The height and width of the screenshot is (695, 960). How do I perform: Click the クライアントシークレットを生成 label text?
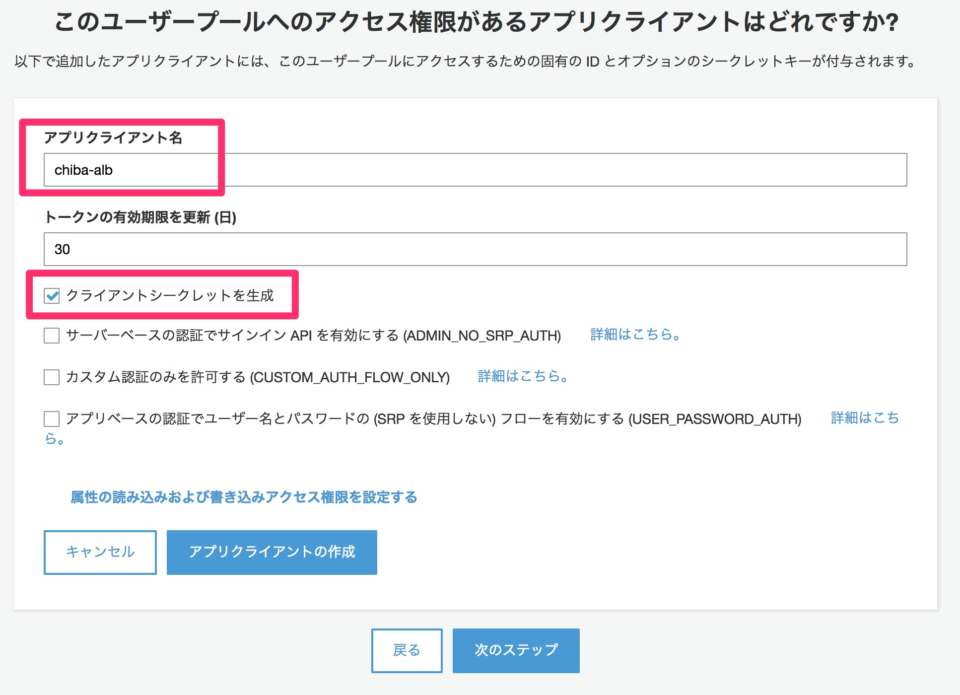(170, 296)
